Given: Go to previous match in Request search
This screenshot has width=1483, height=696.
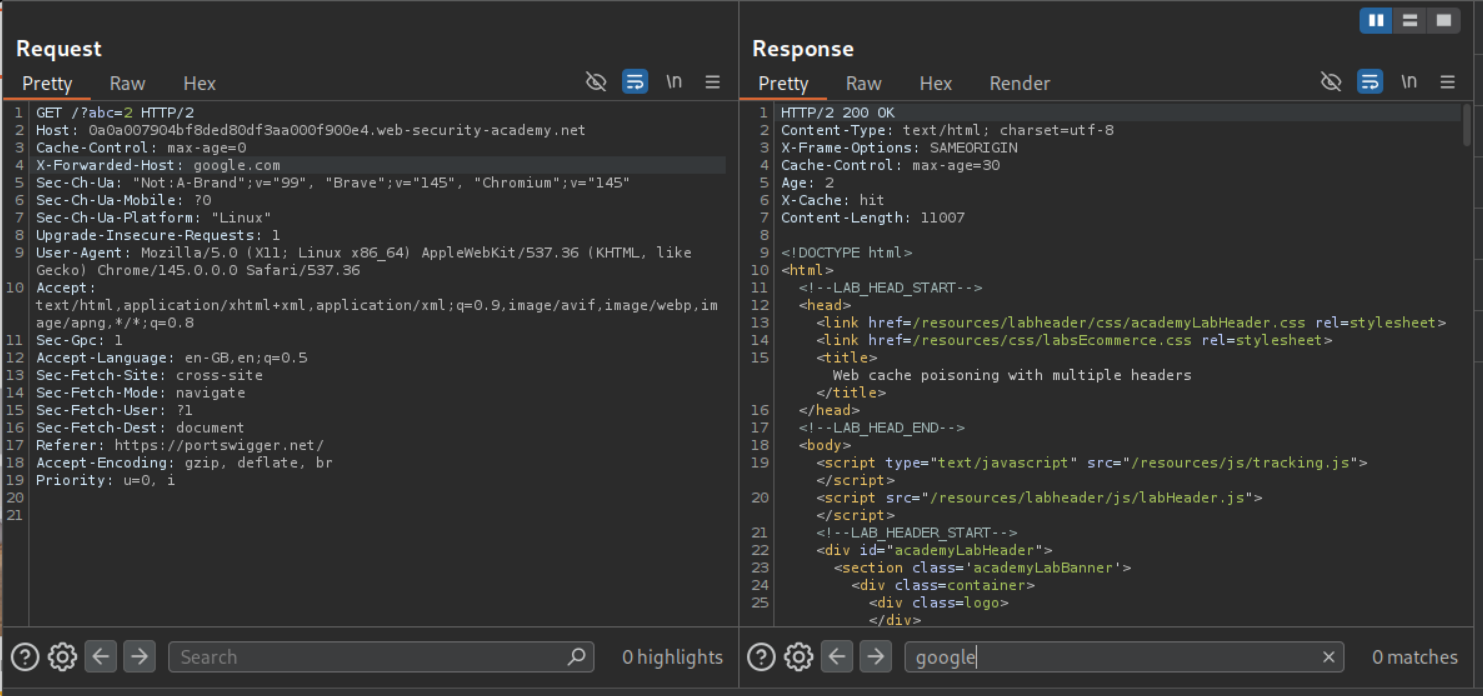Looking at the screenshot, I should pos(100,657).
